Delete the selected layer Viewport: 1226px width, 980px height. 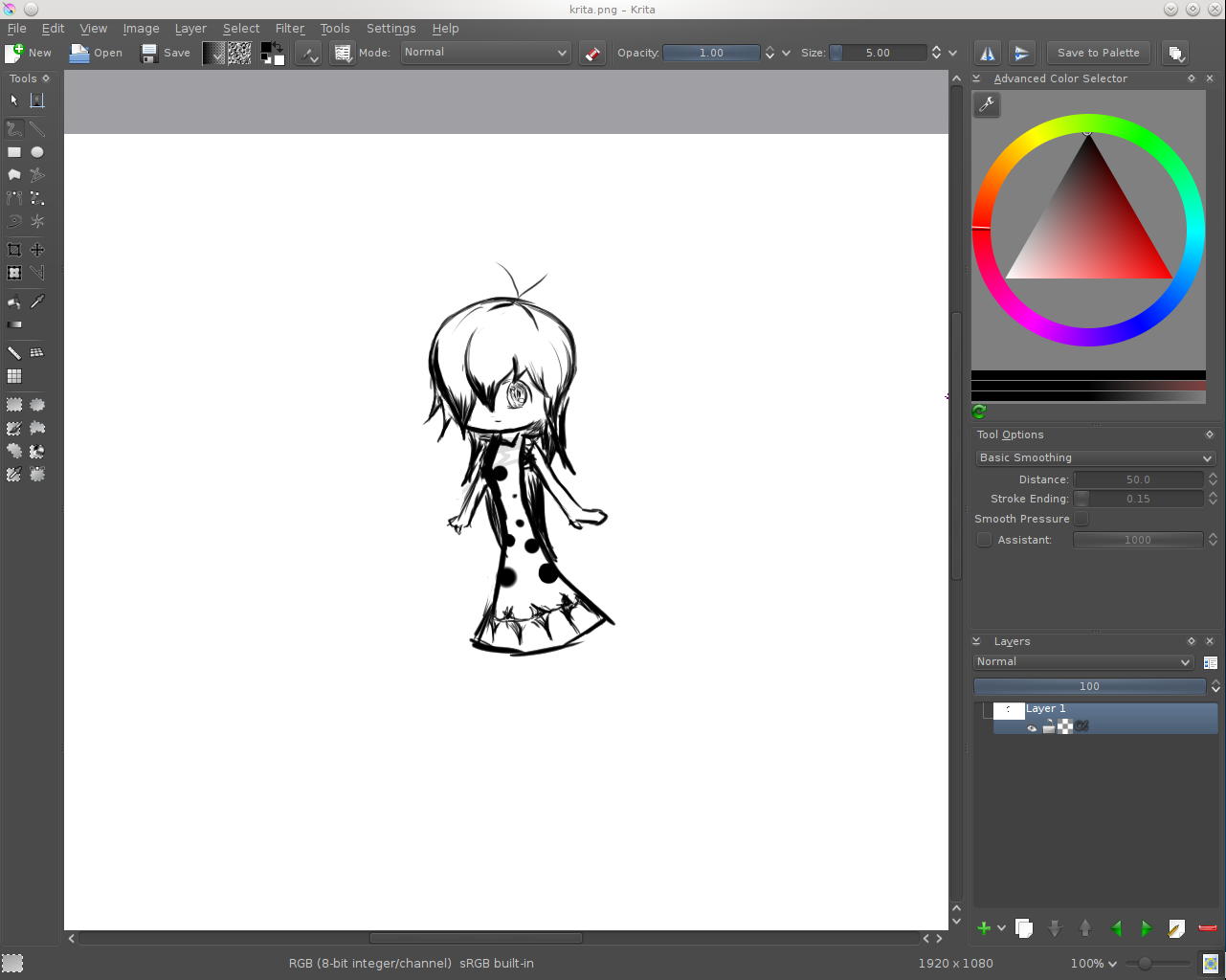(1206, 927)
